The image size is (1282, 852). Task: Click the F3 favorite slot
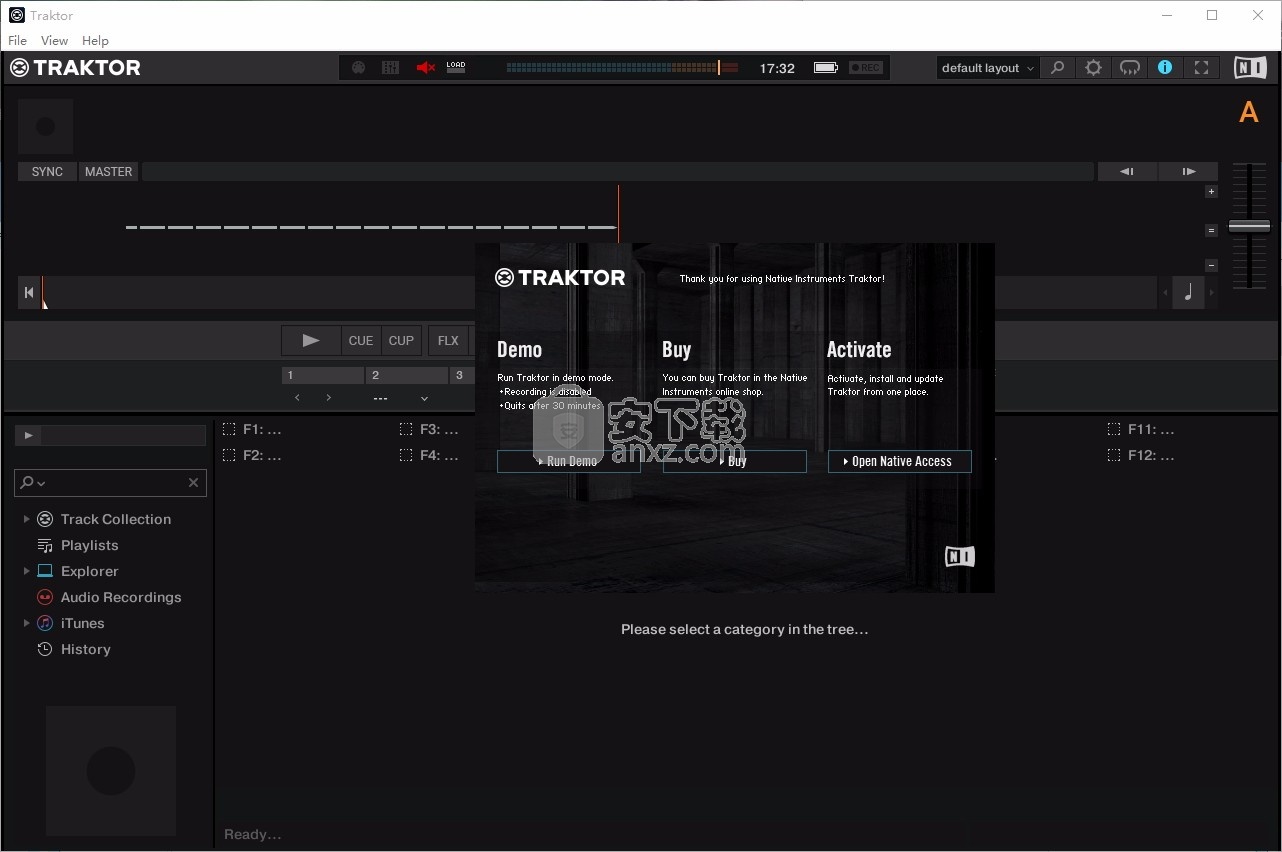tap(429, 429)
